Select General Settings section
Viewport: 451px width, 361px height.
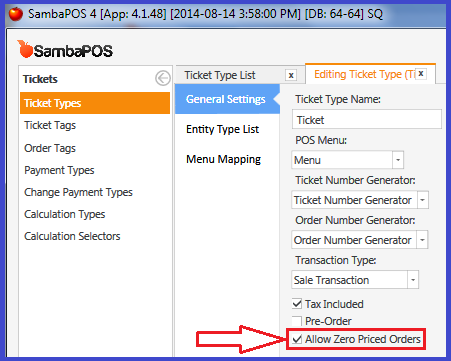(x=226, y=99)
